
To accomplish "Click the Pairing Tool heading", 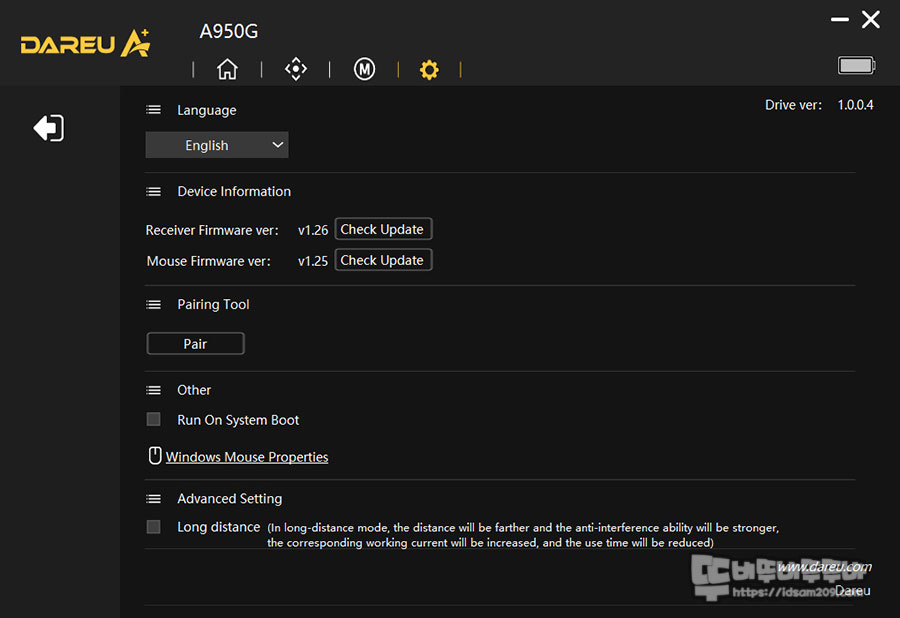I will click(x=213, y=305).
